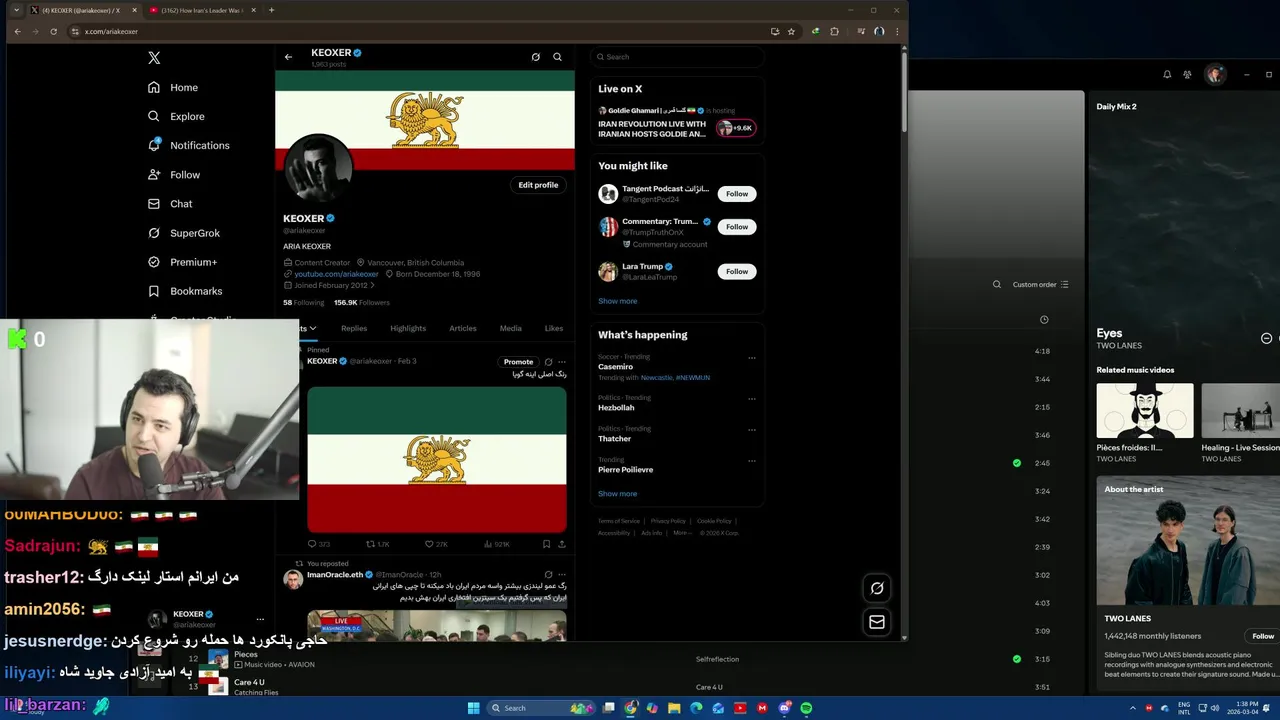Screen dimensions: 1280x720
Task: Switch to Likes tab
Action: pos(554,328)
